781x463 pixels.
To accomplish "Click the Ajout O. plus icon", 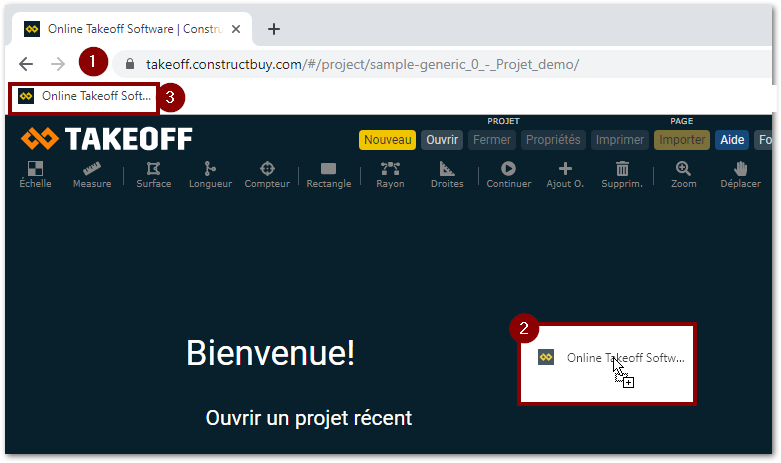I will click(565, 174).
